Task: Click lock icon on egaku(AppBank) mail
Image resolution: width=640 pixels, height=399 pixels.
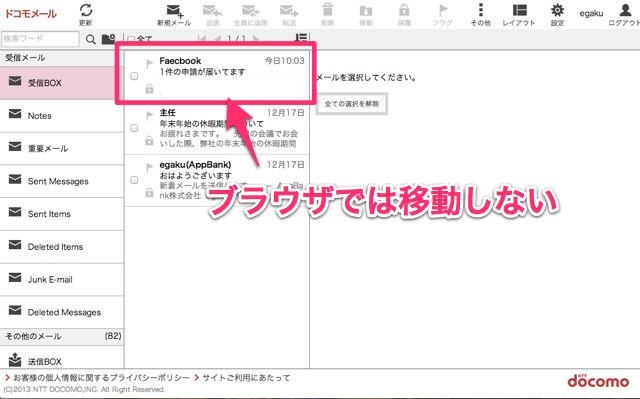Action: tap(149, 193)
